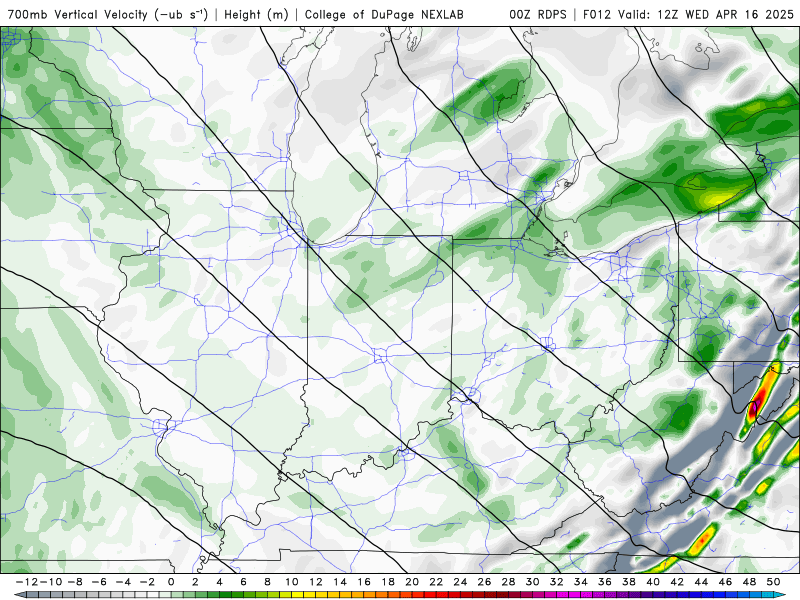Click the '20' value on the color scale
This screenshot has width=800, height=600.
412,582
